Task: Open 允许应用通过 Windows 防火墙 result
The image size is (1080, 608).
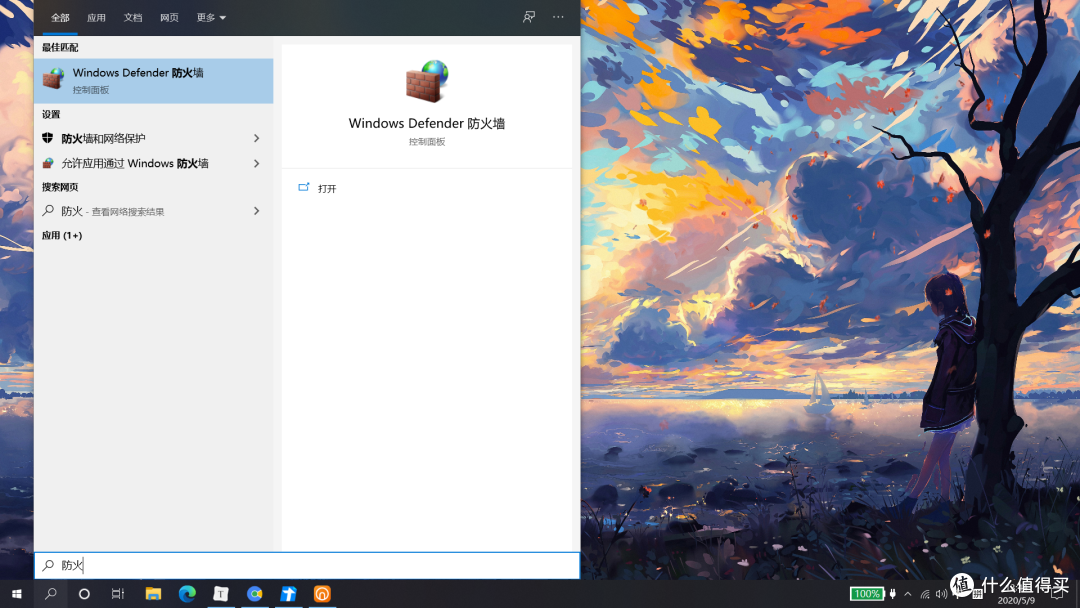Action: [x=154, y=163]
